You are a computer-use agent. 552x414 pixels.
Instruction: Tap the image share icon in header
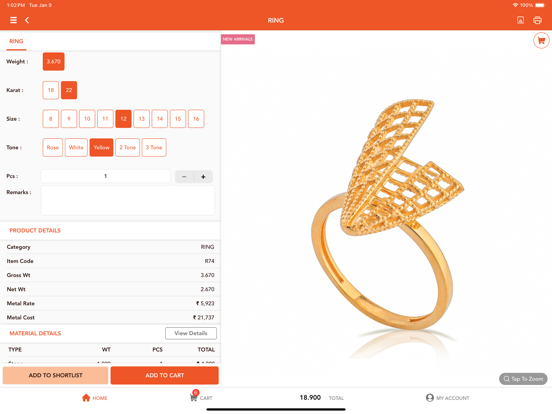(x=520, y=20)
